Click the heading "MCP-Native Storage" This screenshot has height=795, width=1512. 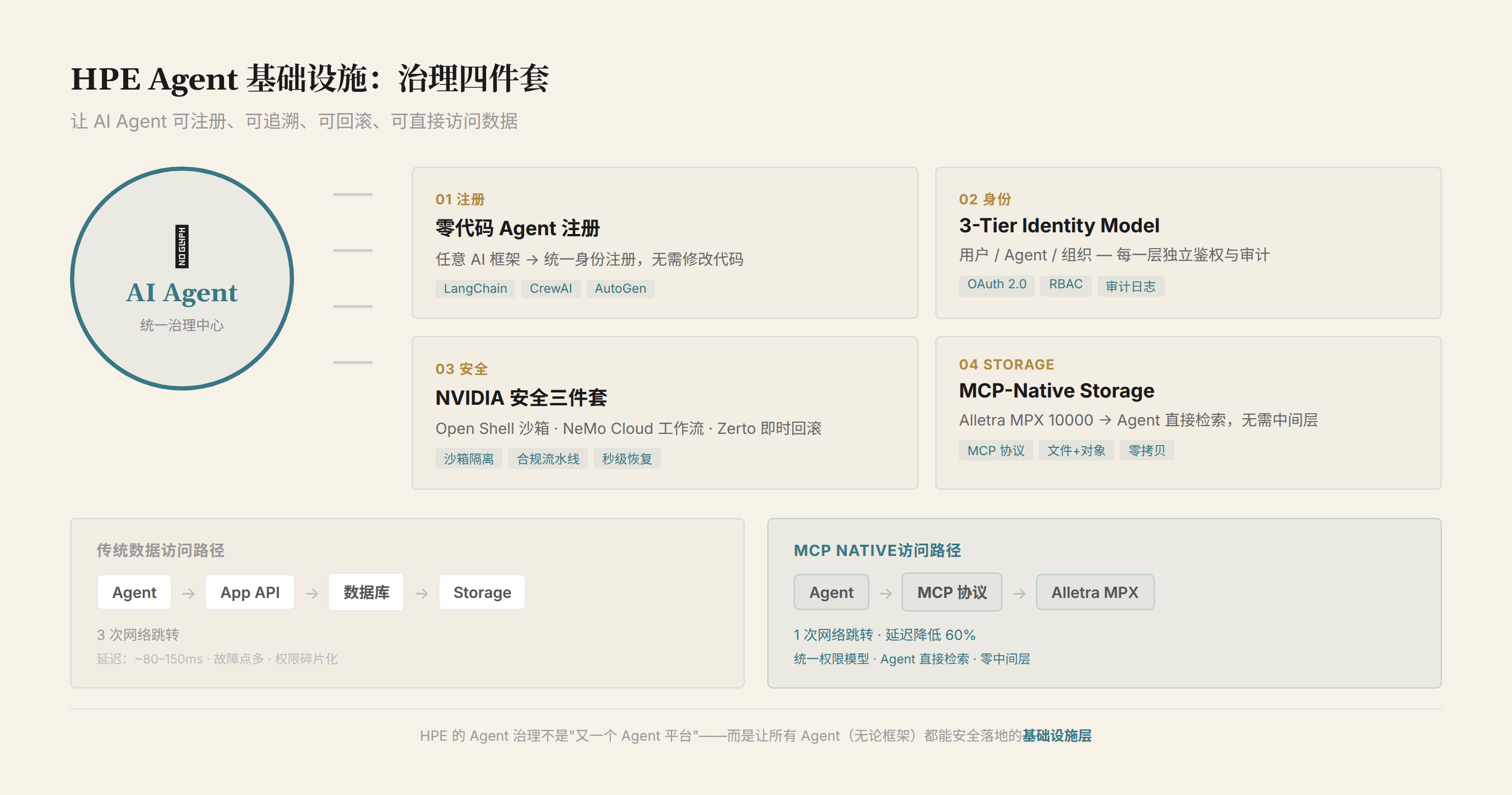(1057, 391)
